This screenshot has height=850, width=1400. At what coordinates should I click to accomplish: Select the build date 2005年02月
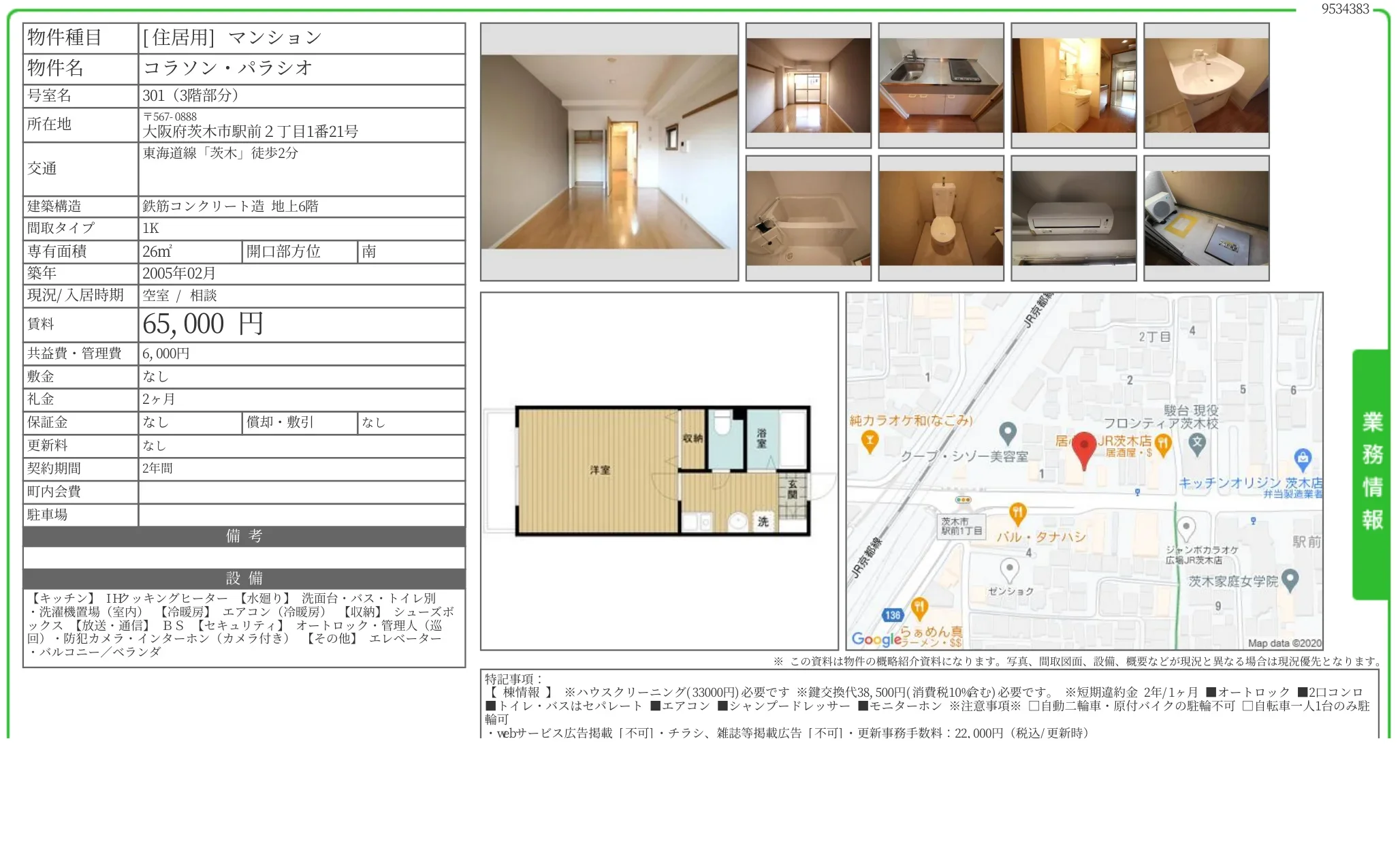[179, 273]
